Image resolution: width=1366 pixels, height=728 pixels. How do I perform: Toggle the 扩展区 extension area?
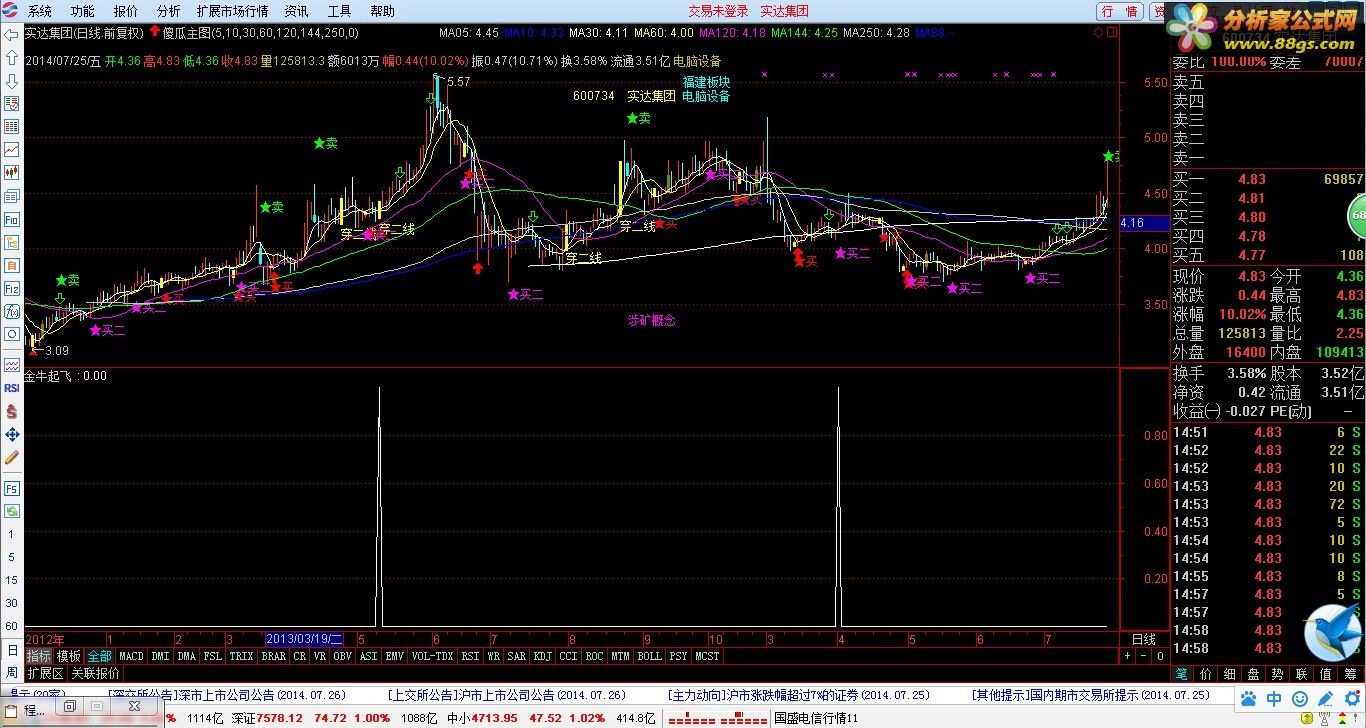coord(45,673)
